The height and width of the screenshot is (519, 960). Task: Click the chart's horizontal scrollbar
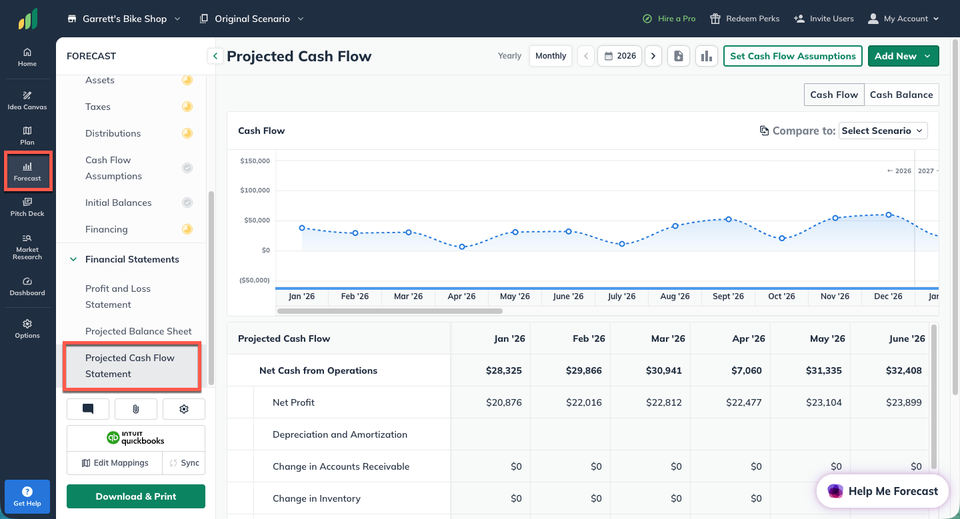pos(390,311)
